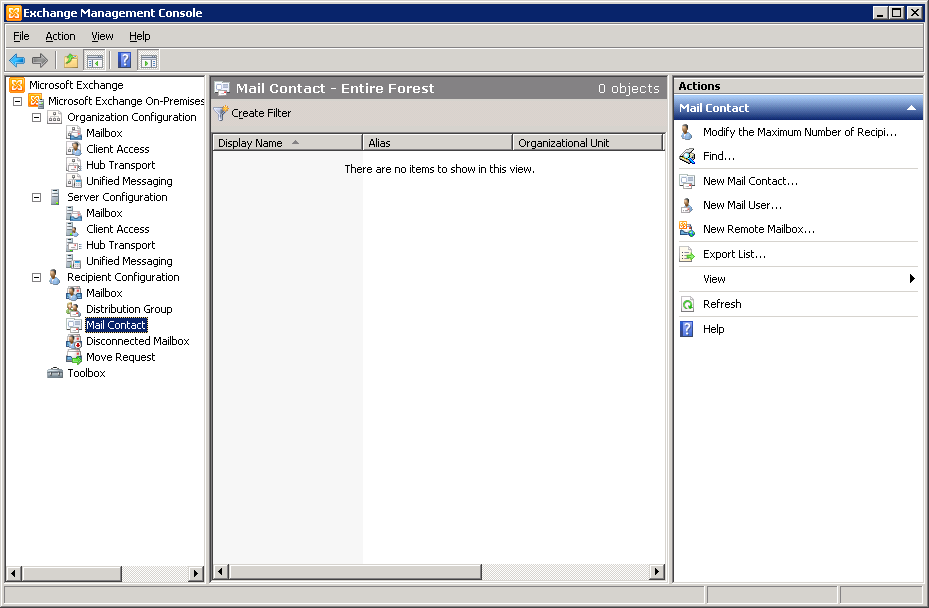
Task: Sort by Display Name column header
Action: pyautogui.click(x=287, y=143)
